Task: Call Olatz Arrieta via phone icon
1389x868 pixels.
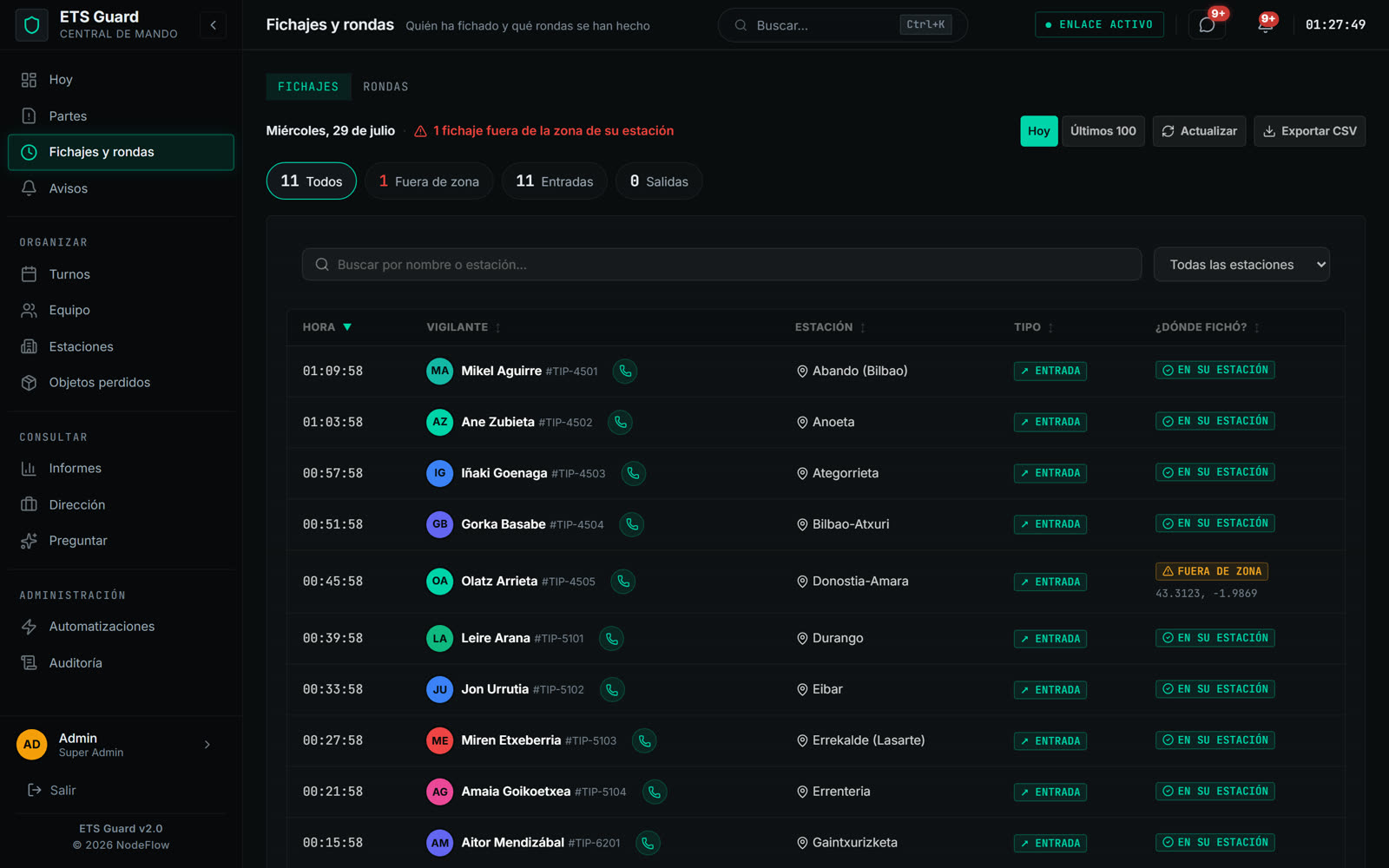Action: coord(622,582)
